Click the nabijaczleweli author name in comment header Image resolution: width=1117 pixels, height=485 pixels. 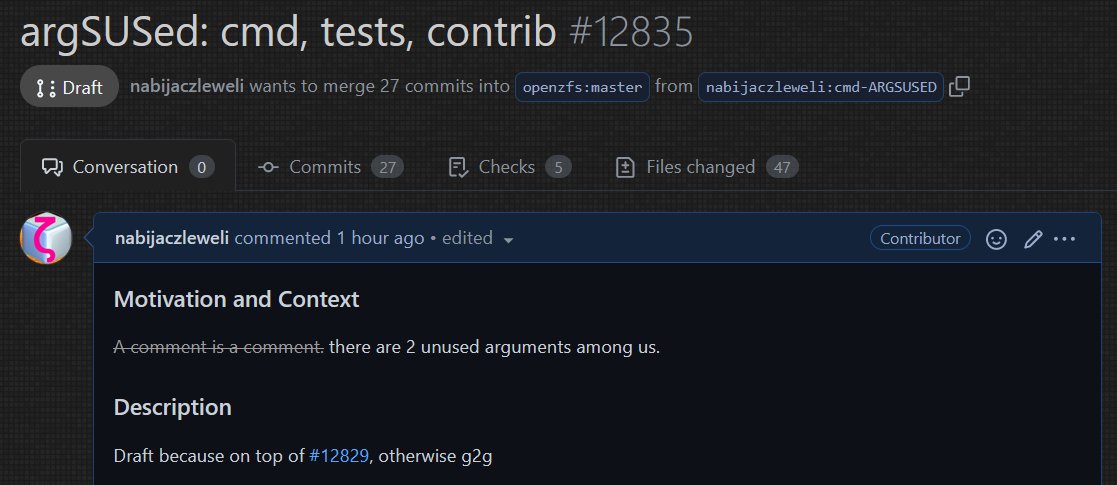point(172,238)
